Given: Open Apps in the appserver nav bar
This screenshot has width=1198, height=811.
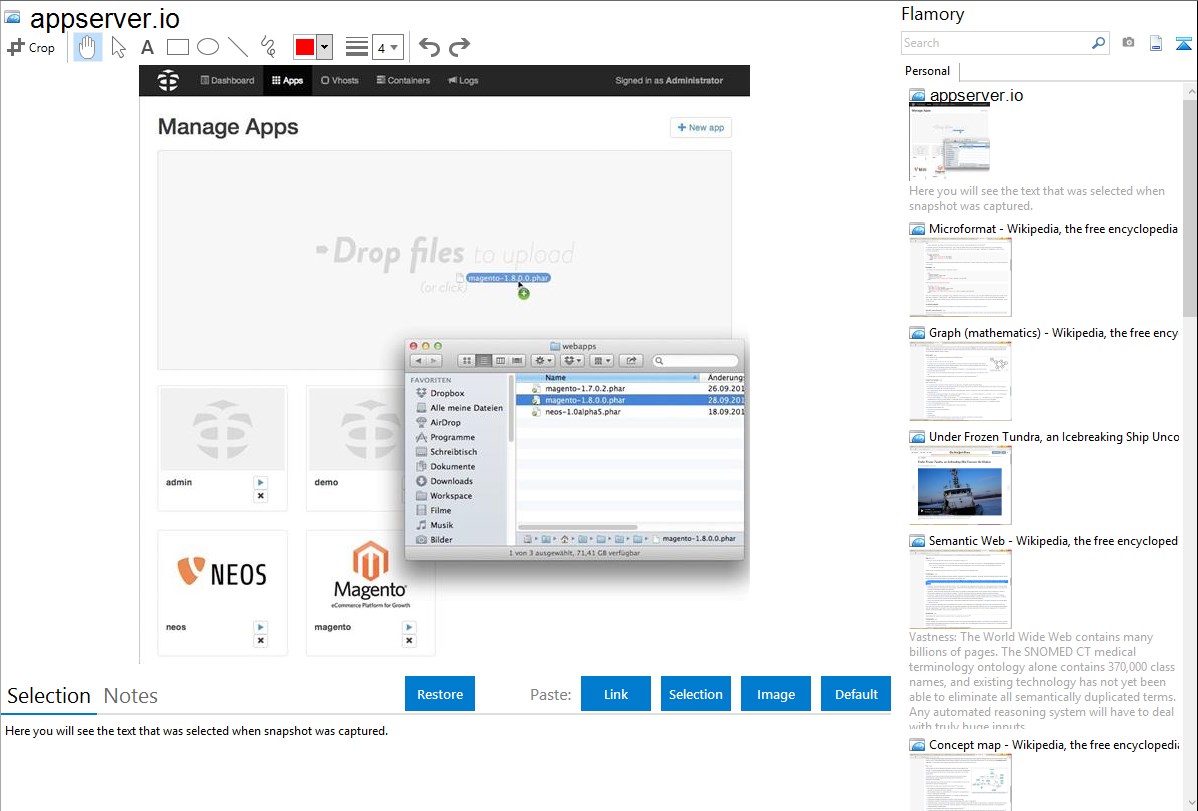Looking at the screenshot, I should (287, 80).
